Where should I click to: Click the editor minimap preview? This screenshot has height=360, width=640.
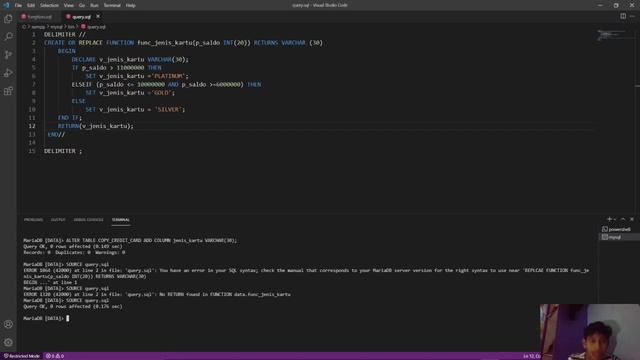611,36
